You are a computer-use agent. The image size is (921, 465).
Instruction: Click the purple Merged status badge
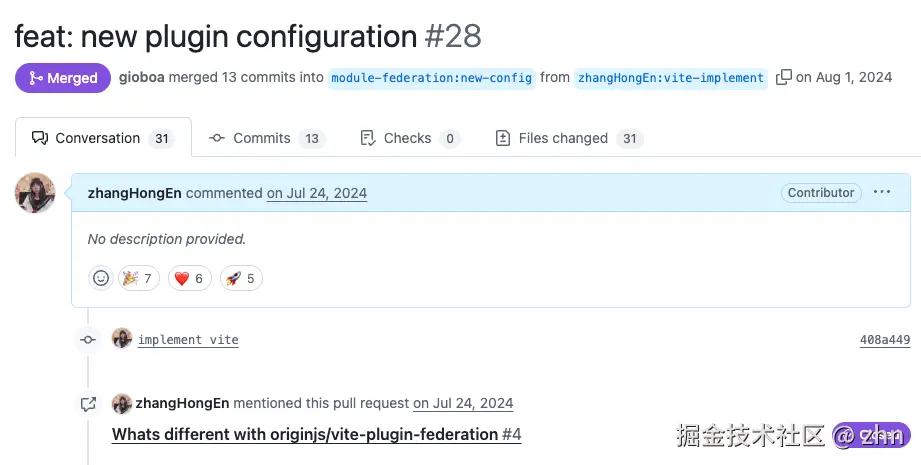coord(62,78)
